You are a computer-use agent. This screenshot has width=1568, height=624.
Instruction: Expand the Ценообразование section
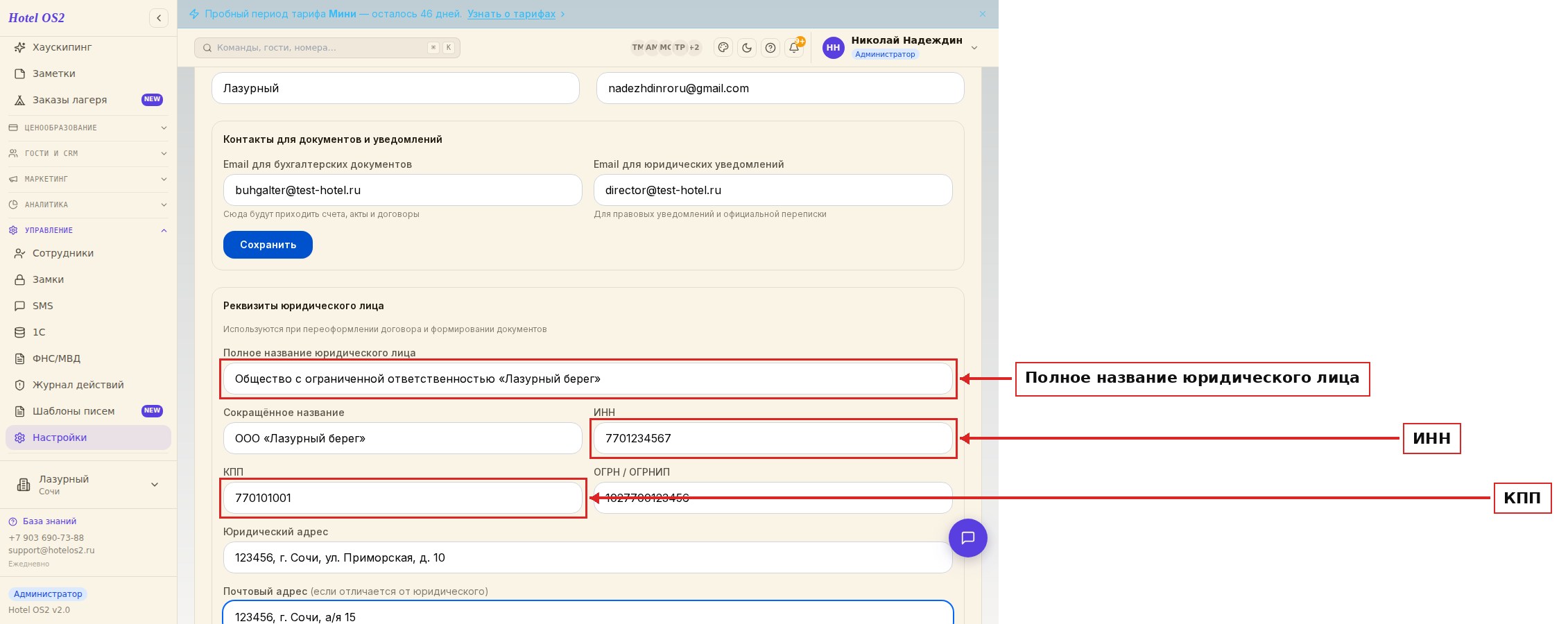point(88,128)
